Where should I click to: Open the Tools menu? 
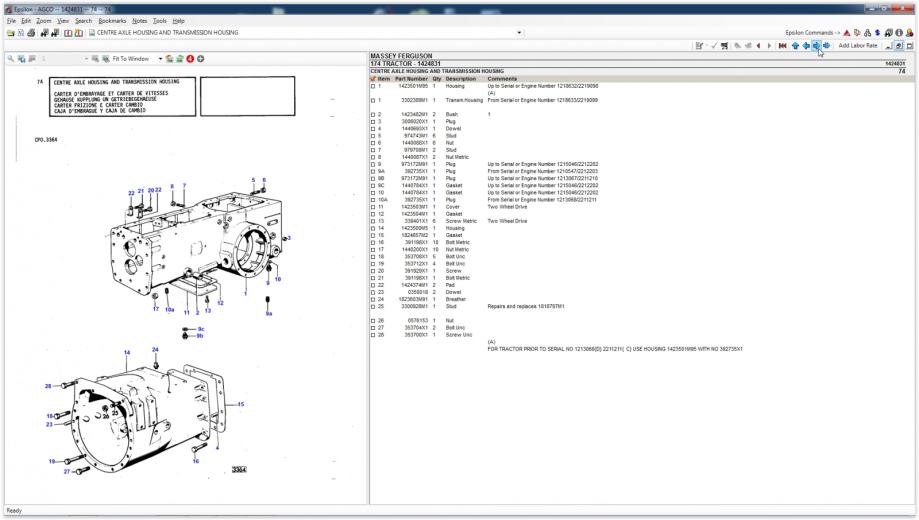coord(159,21)
